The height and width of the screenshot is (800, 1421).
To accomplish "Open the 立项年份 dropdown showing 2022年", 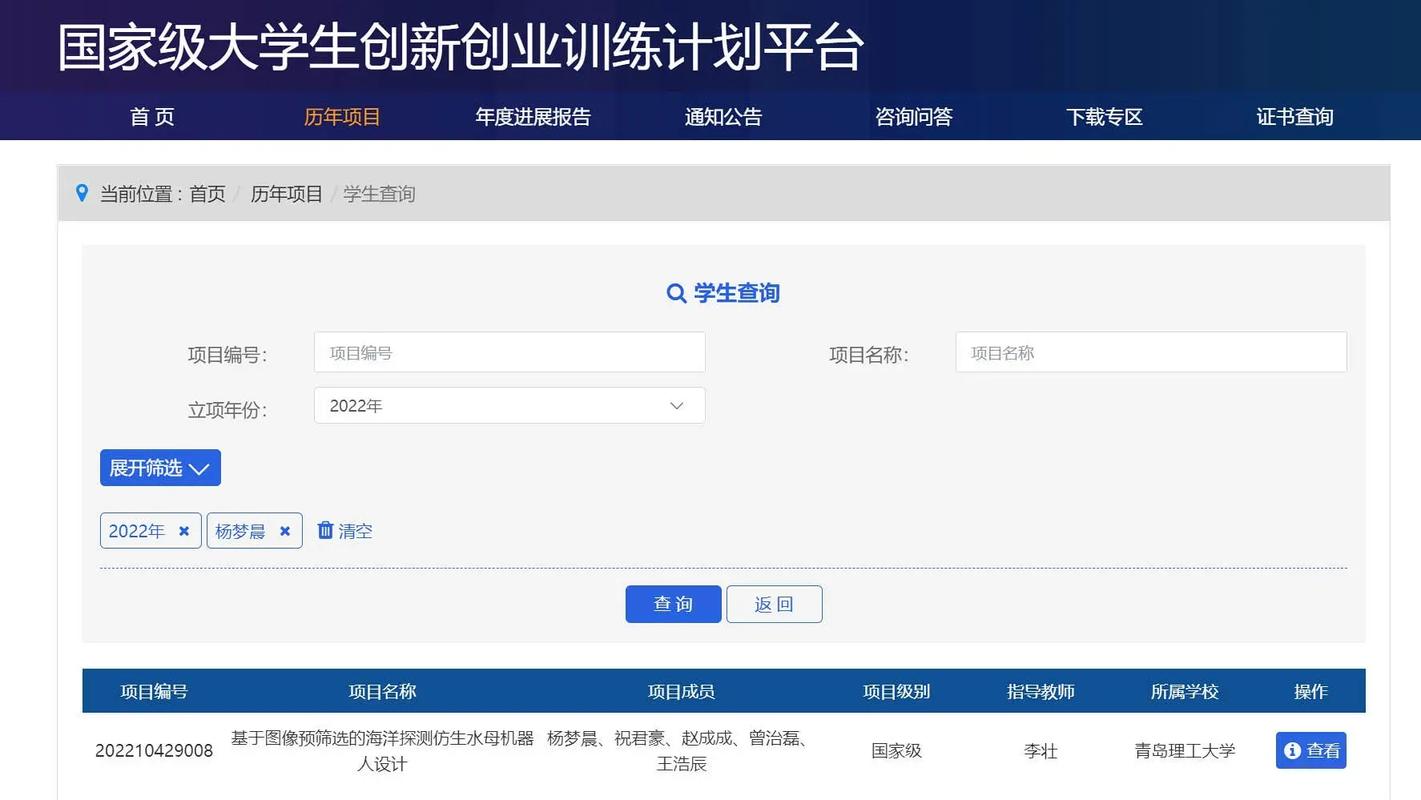I will [x=509, y=405].
